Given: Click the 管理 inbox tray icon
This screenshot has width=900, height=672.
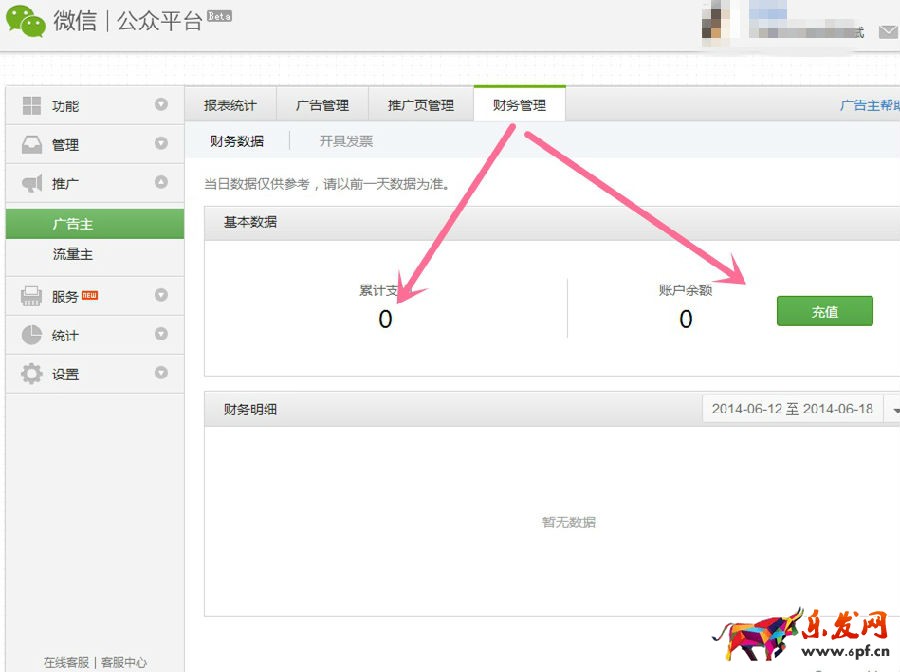Looking at the screenshot, I should (32, 145).
